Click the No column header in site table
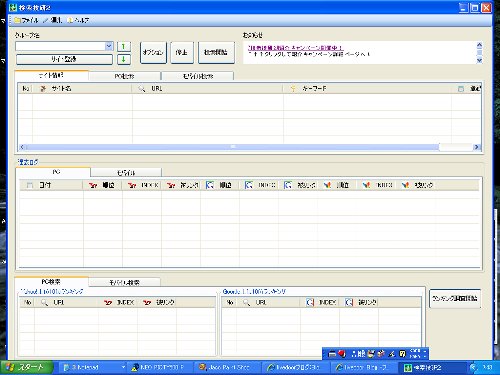This screenshot has height=375, width=500. pos(25,89)
